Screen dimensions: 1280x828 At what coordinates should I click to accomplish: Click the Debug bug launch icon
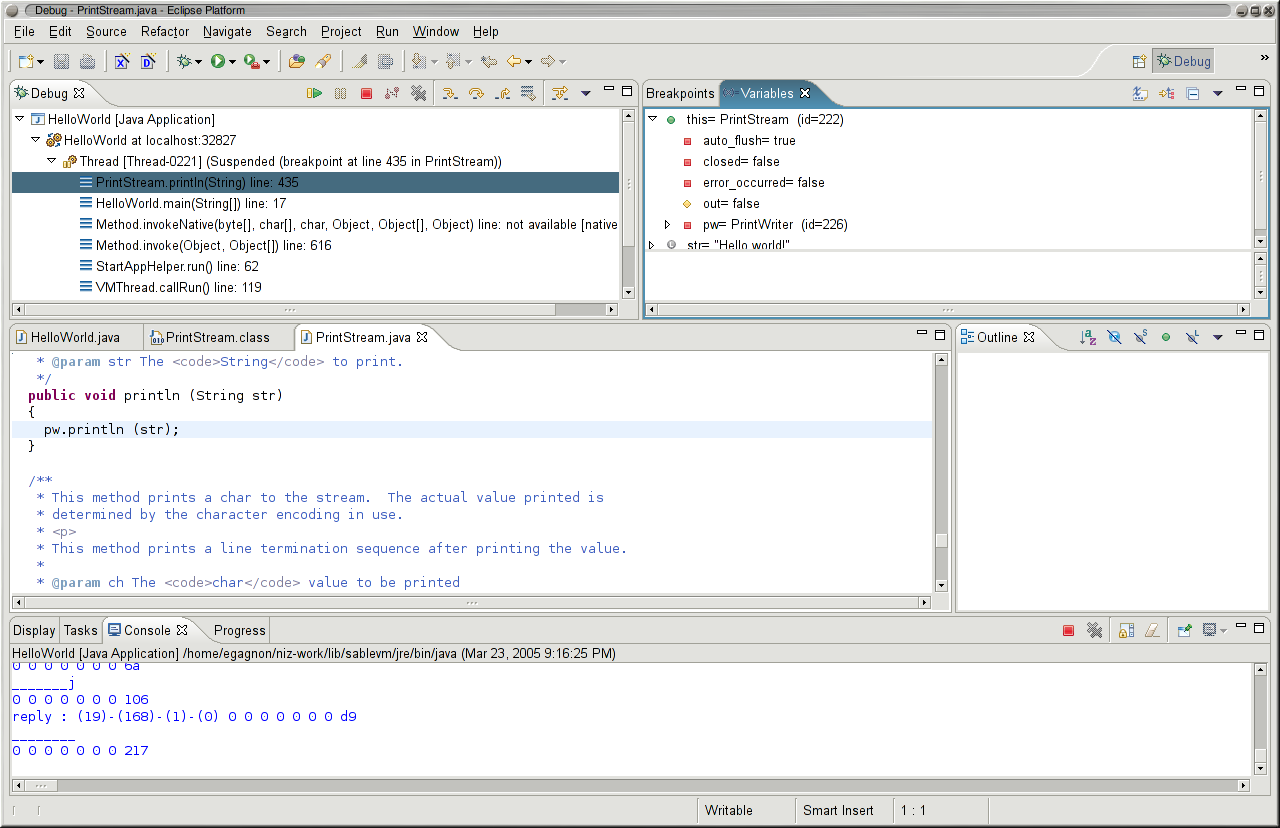[184, 62]
